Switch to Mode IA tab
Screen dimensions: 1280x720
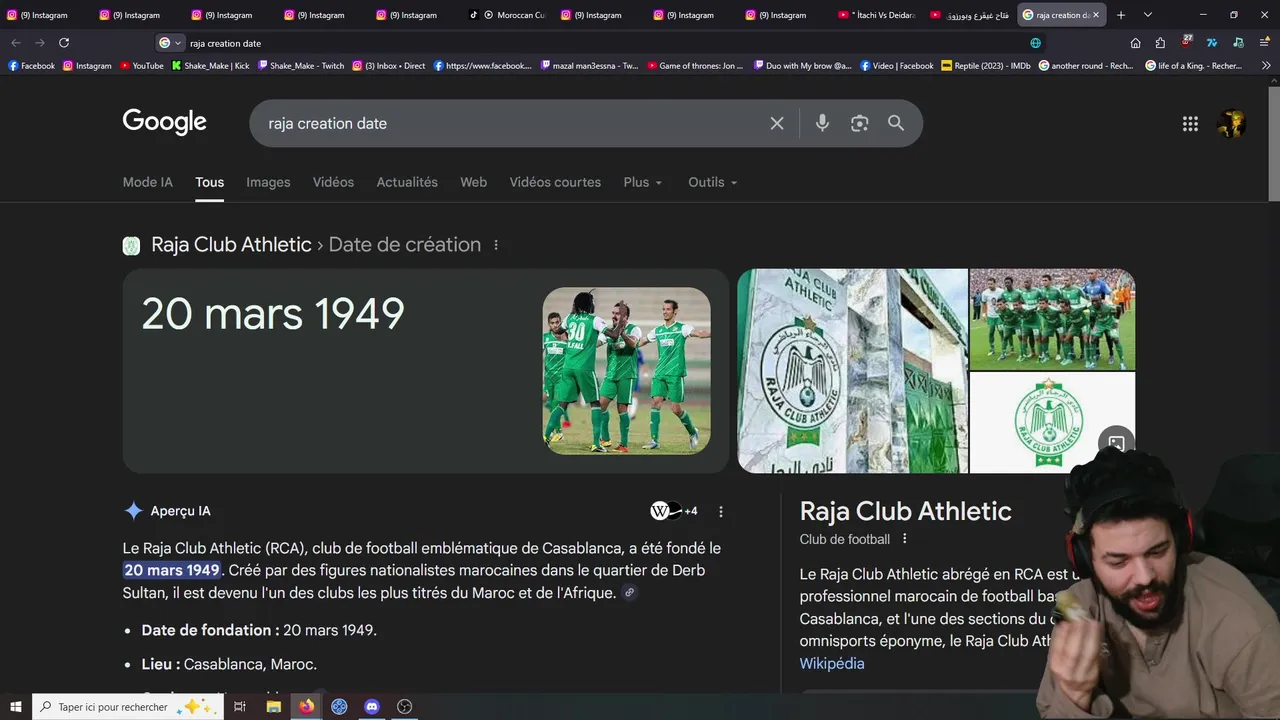pyautogui.click(x=147, y=182)
